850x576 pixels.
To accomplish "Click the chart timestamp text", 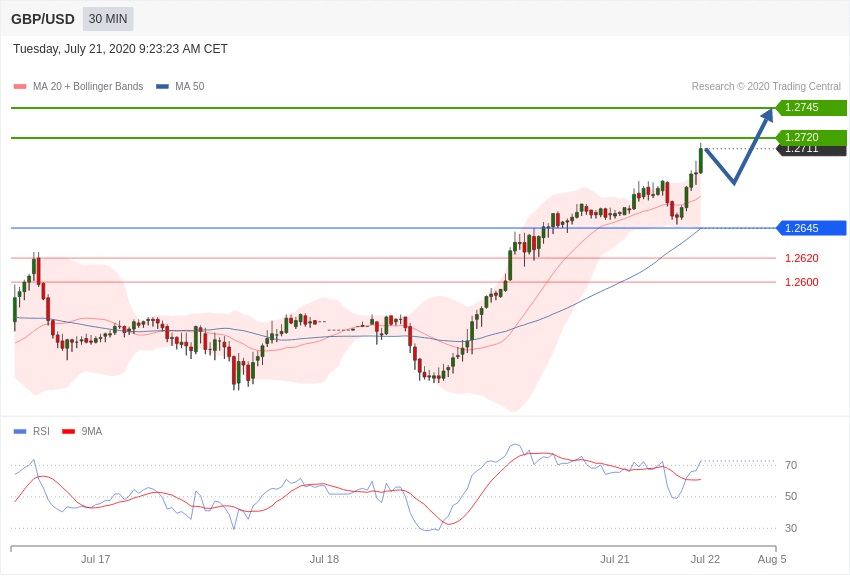I will point(120,49).
